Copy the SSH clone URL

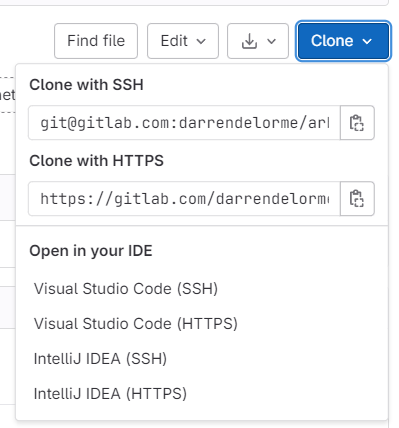pos(357,123)
